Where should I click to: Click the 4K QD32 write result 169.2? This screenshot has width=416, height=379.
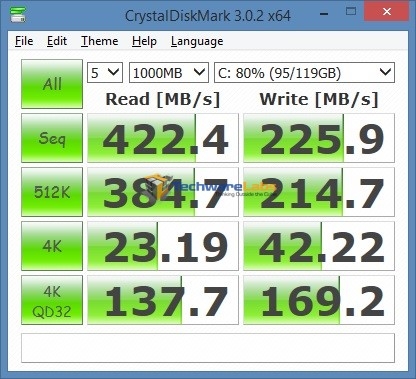pos(319,300)
